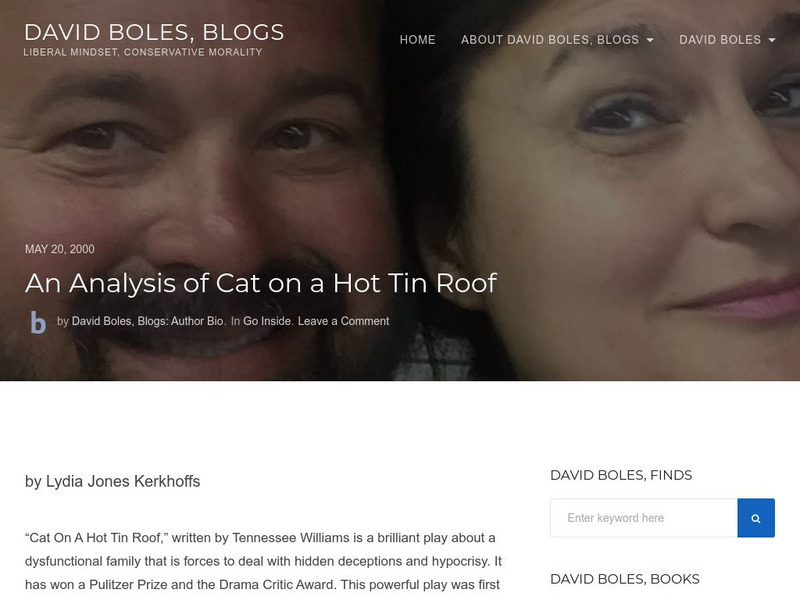Go to the Home menu item

tap(417, 40)
